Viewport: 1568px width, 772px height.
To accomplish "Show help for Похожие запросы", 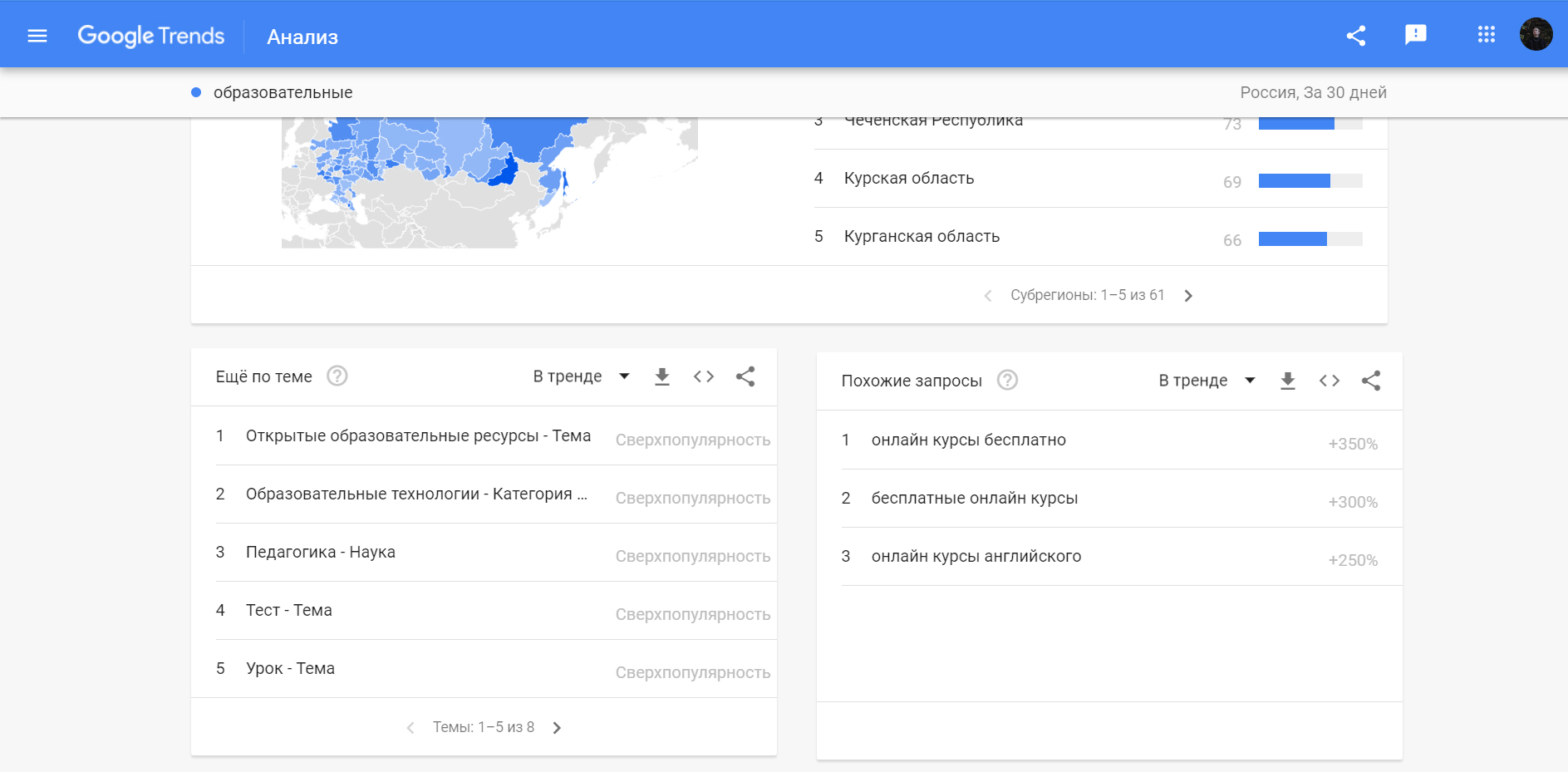I will coord(1007,381).
